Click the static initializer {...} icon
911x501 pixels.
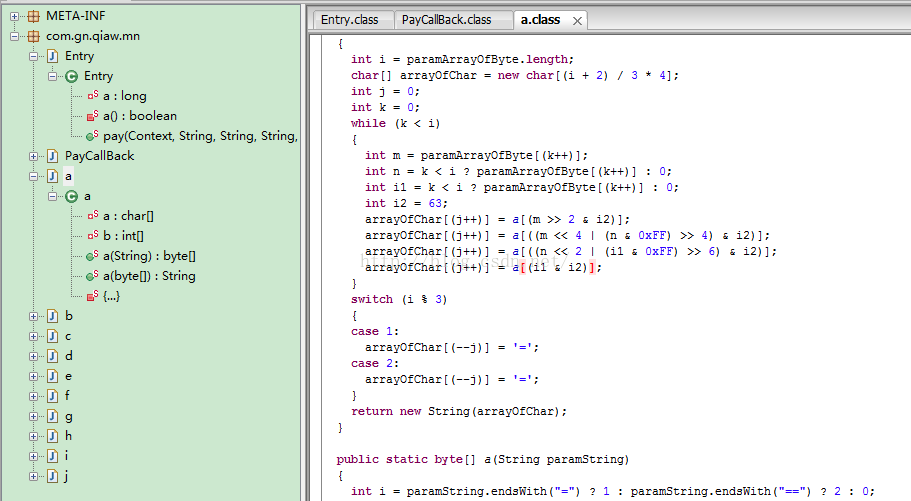coord(92,296)
